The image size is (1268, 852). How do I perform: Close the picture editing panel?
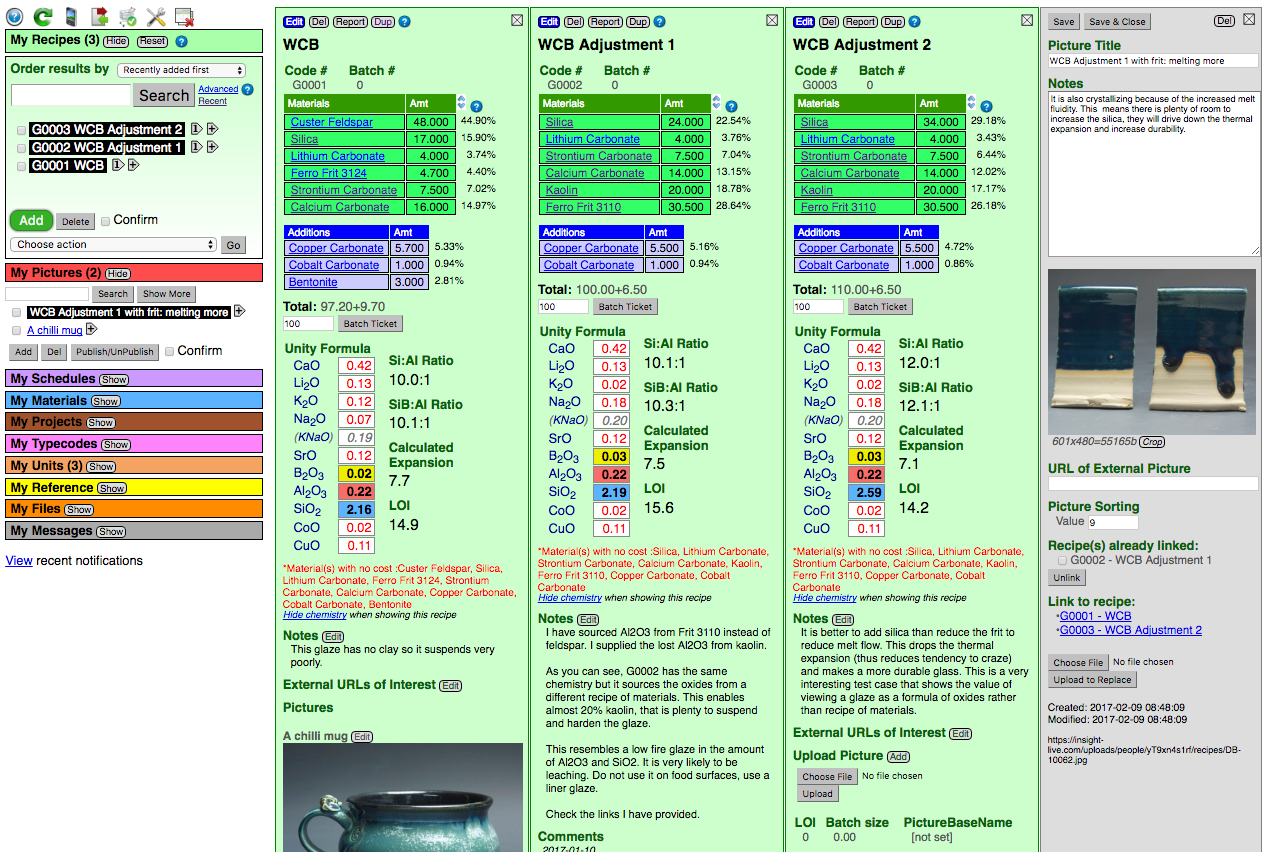[1250, 20]
